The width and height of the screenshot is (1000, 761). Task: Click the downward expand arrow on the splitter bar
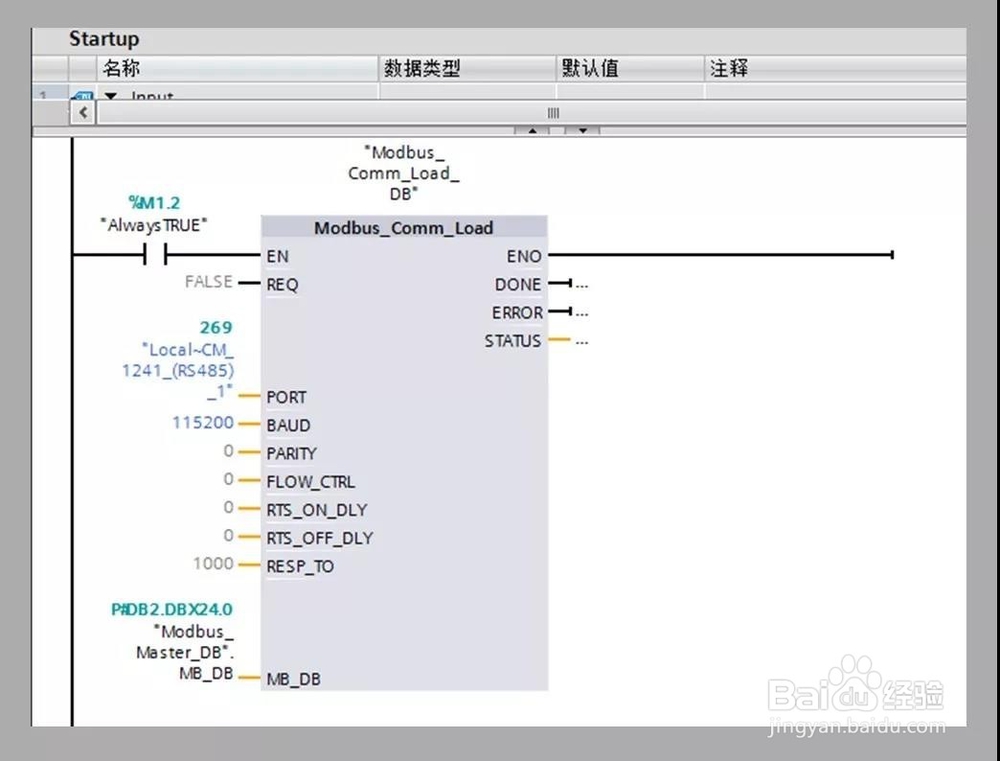[581, 130]
